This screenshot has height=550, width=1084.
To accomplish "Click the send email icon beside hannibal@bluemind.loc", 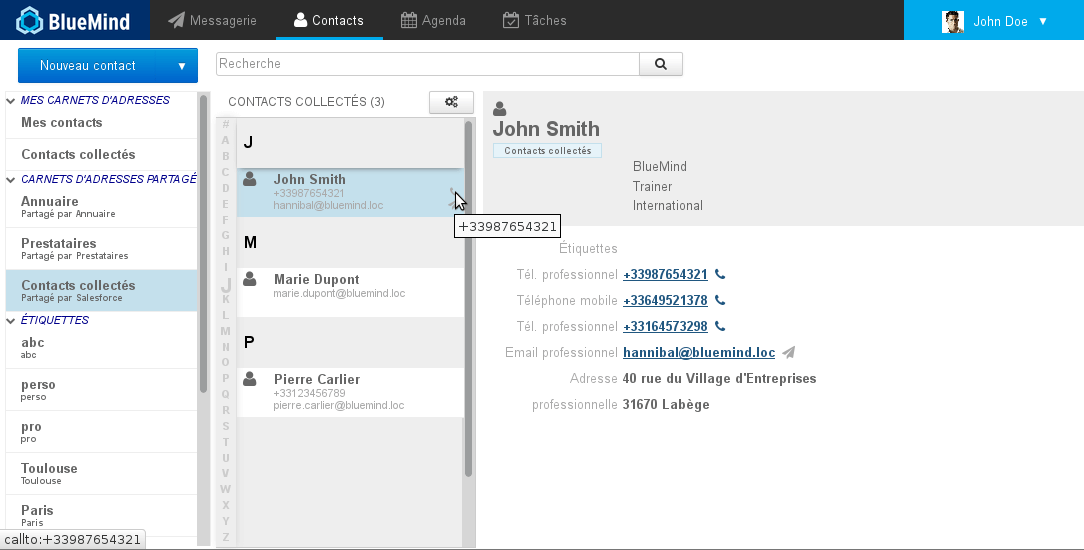I will coord(789,353).
